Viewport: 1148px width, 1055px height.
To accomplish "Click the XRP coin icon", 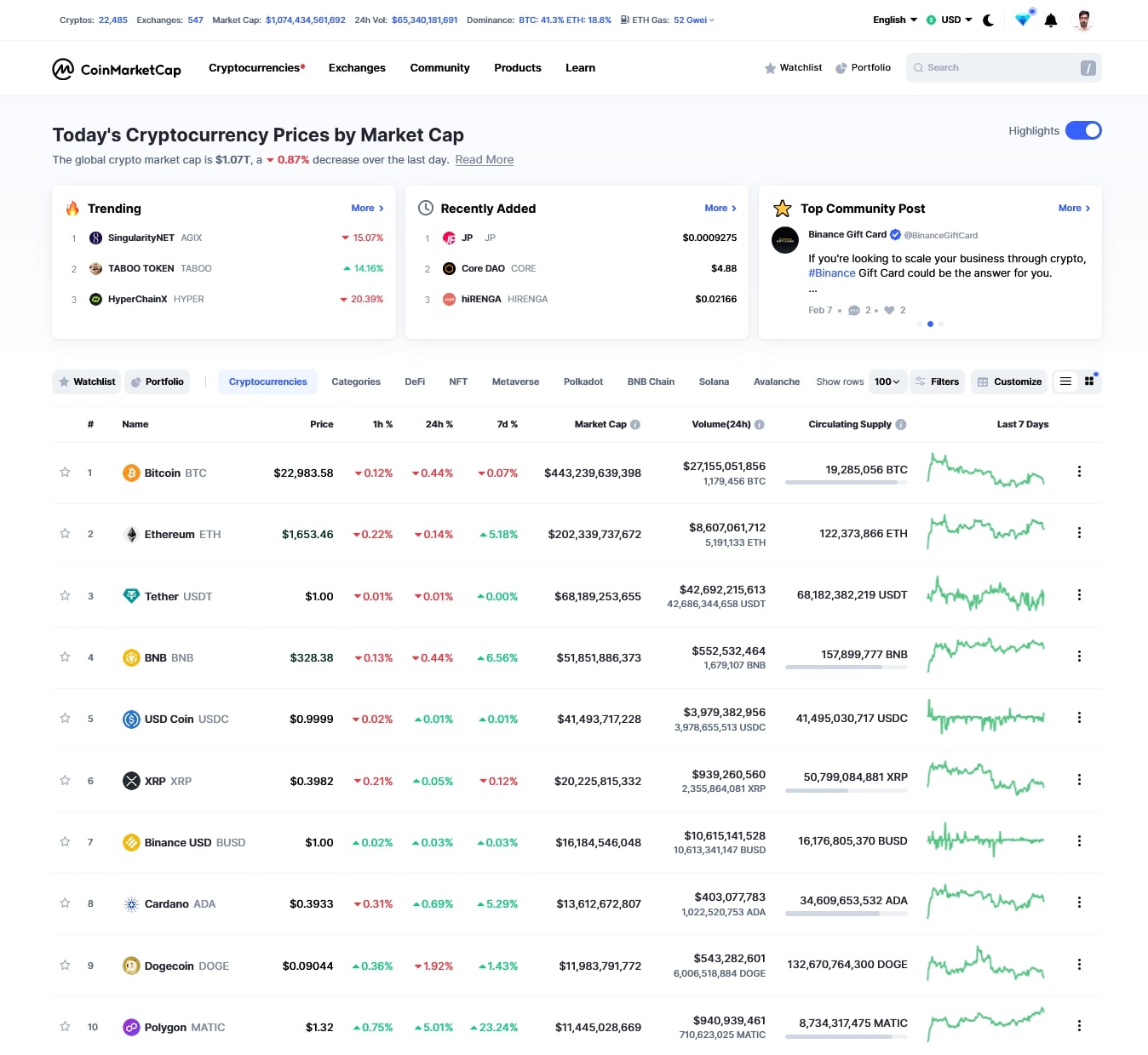I will pyautogui.click(x=131, y=781).
